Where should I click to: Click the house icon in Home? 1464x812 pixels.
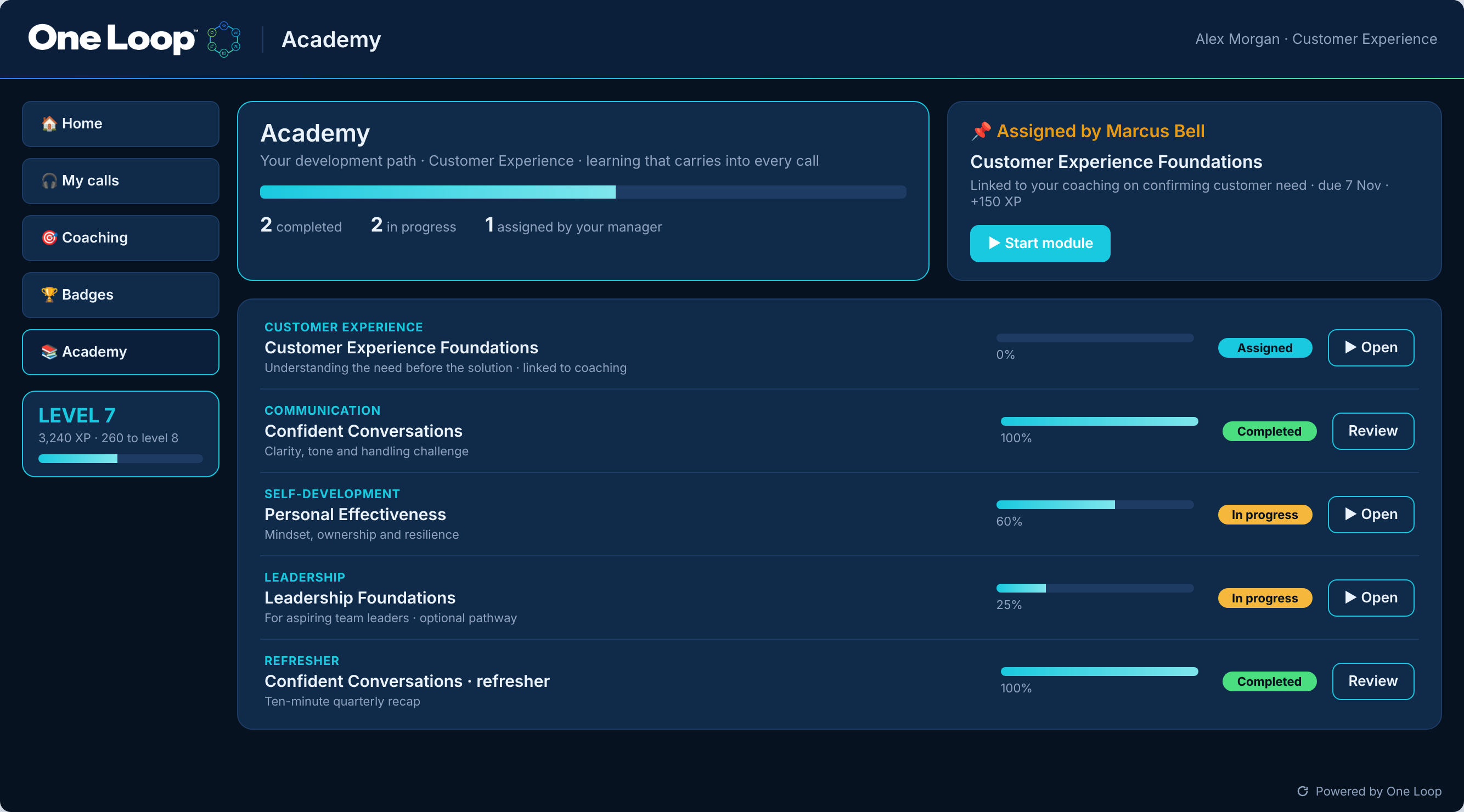point(49,123)
